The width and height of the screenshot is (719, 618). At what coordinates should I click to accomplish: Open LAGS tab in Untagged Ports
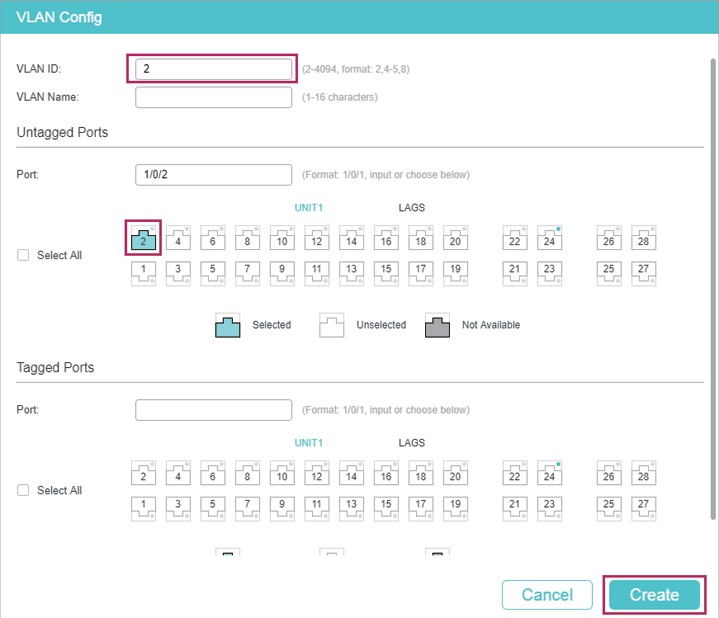point(411,208)
